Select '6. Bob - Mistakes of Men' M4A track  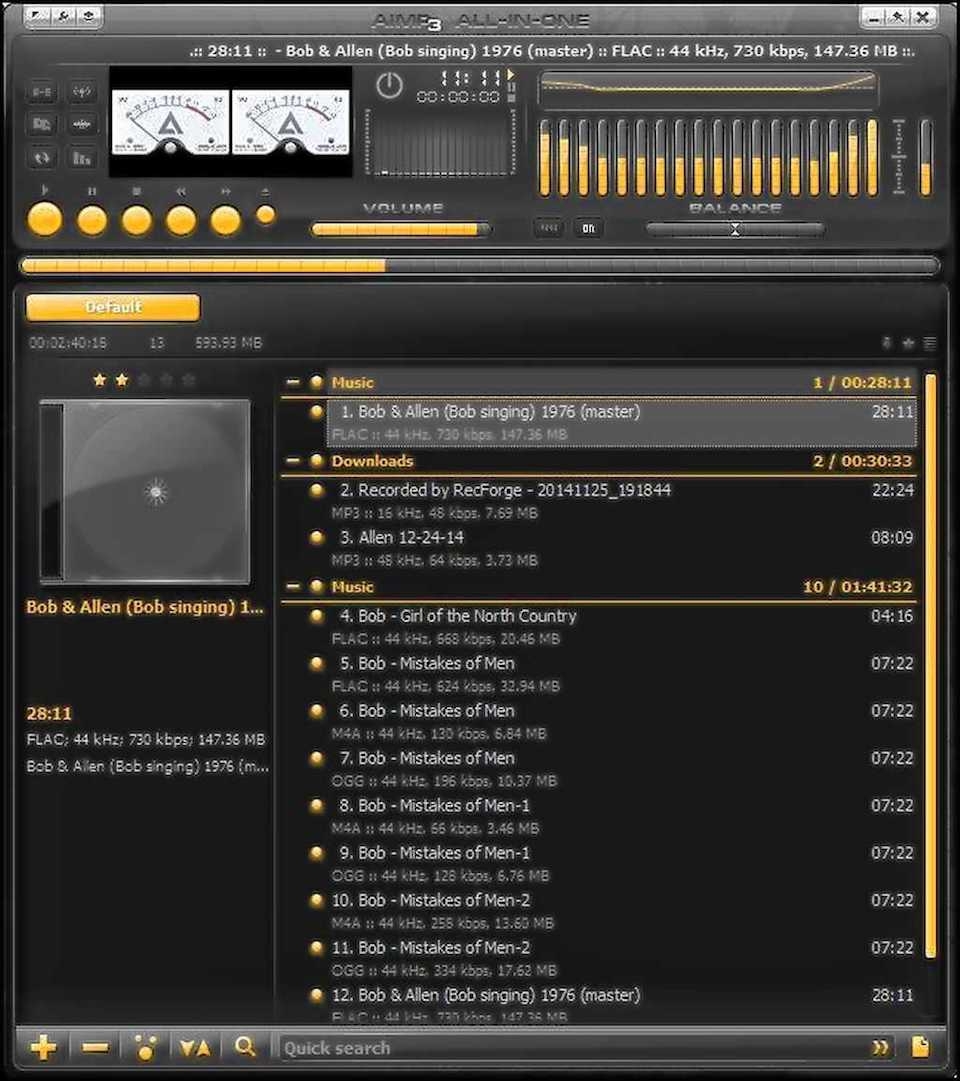click(x=621, y=722)
